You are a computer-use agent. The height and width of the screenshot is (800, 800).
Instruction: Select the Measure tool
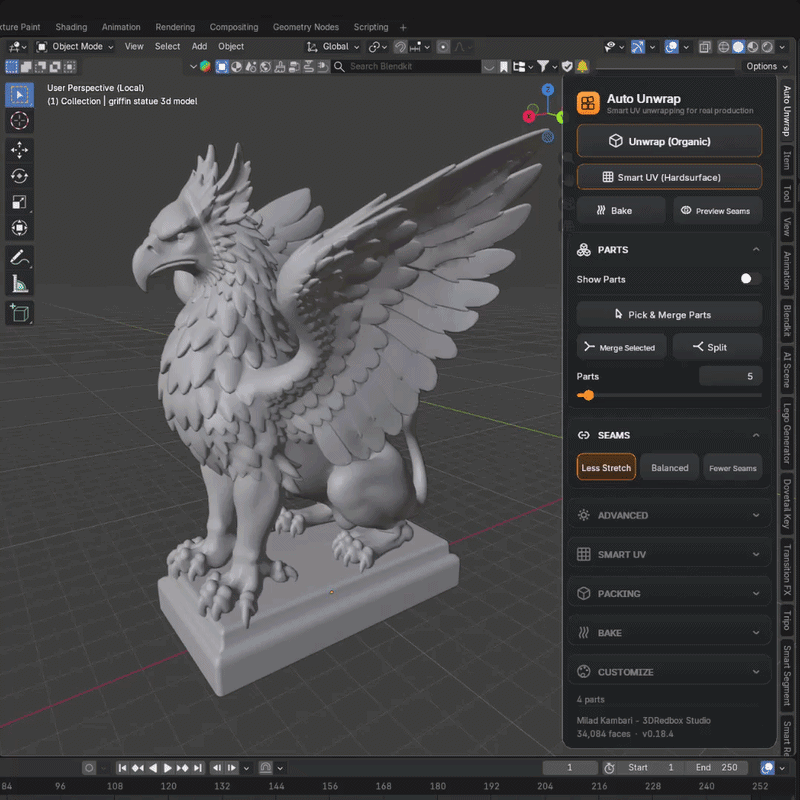point(19,284)
